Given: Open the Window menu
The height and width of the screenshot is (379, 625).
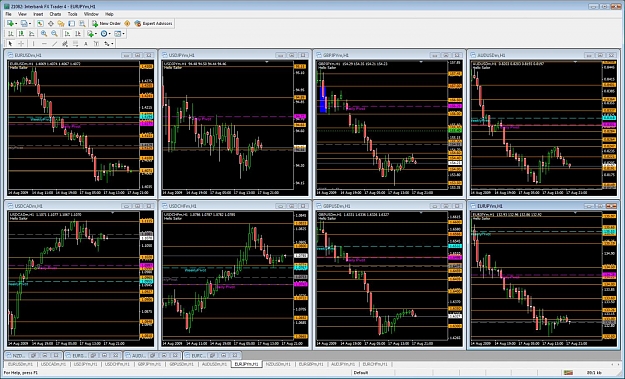Looking at the screenshot, I should [91, 14].
